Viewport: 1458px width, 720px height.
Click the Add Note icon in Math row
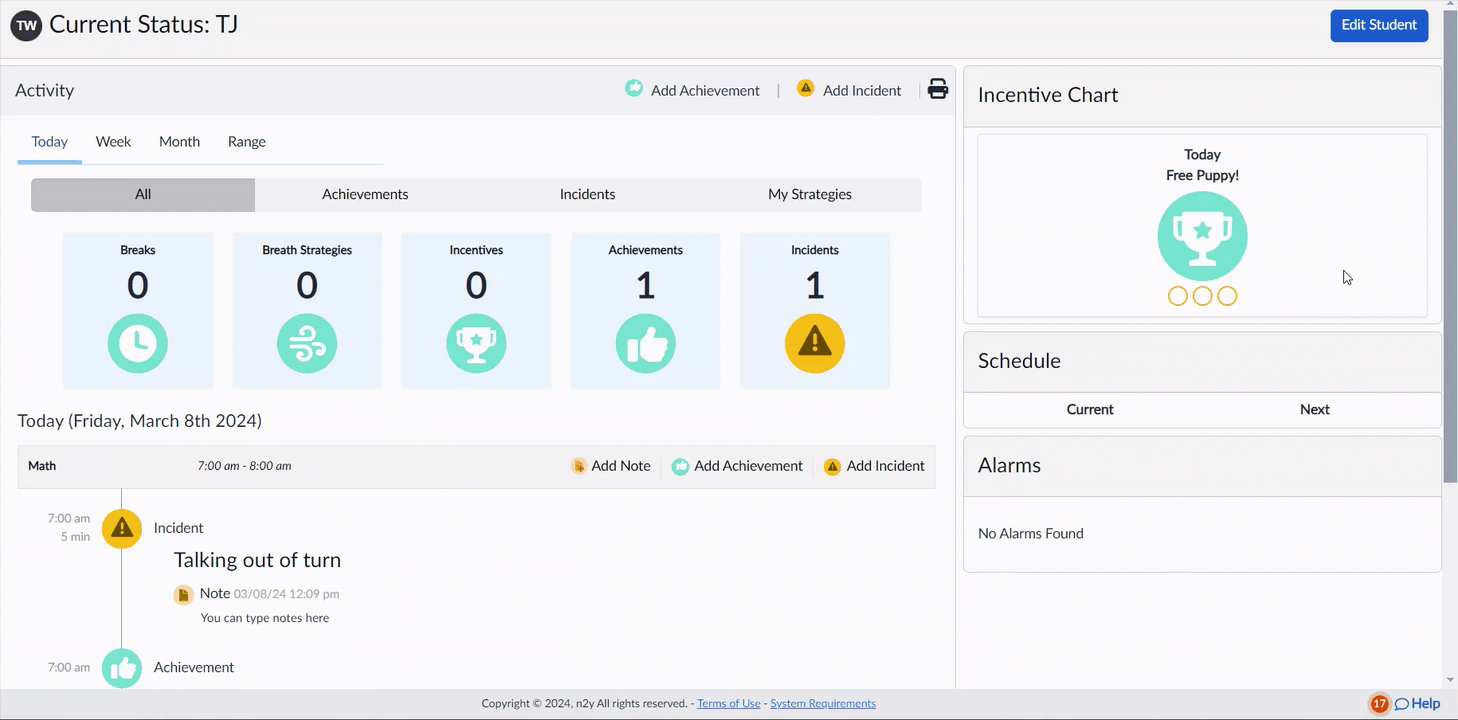coord(578,466)
